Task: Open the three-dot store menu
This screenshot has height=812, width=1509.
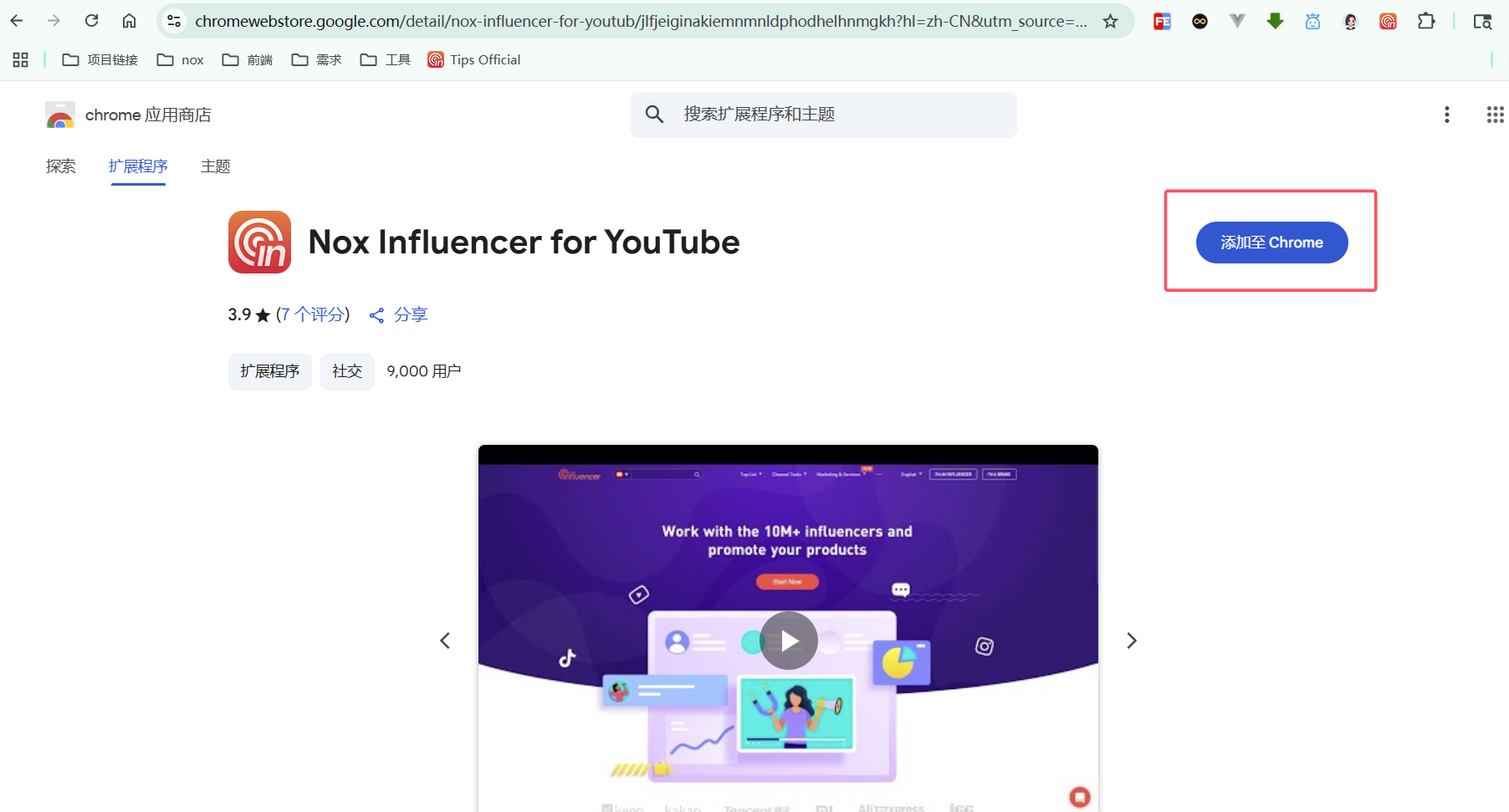Action: tap(1446, 115)
